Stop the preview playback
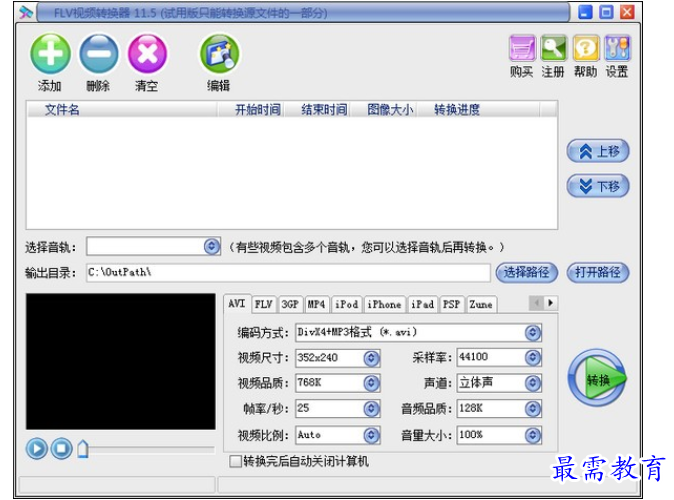This screenshot has width=674, height=500. point(61,449)
